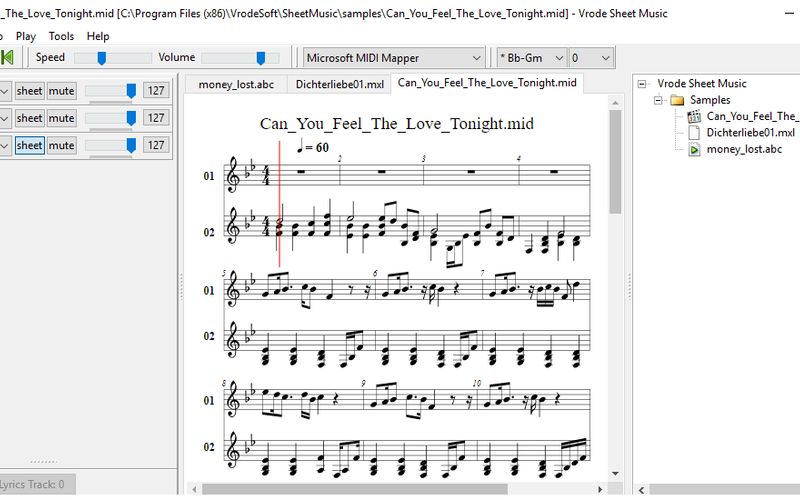Select the Samples folder label
The image size is (800, 500).
710,100
